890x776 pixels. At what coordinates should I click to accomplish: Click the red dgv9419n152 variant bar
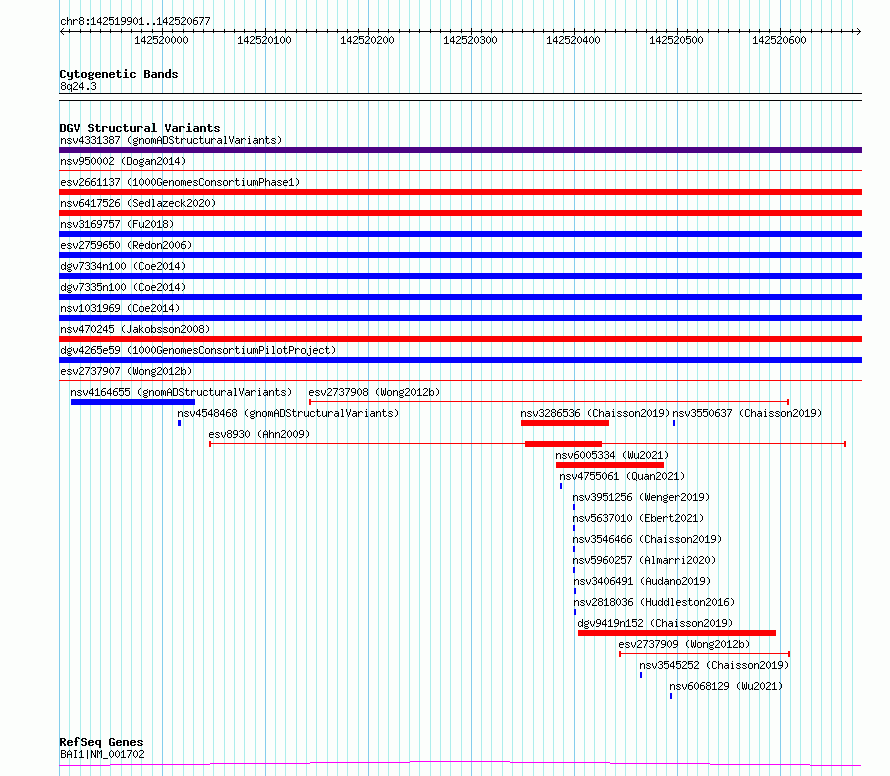point(677,633)
